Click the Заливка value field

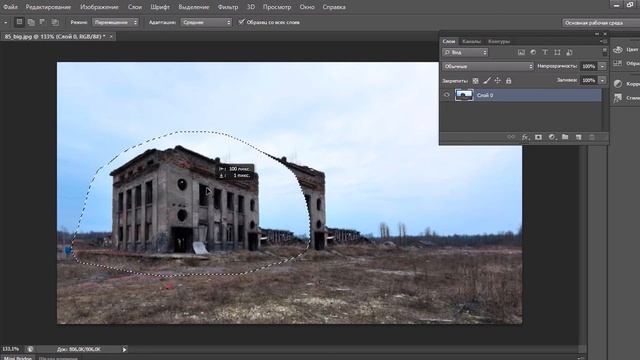click(589, 80)
